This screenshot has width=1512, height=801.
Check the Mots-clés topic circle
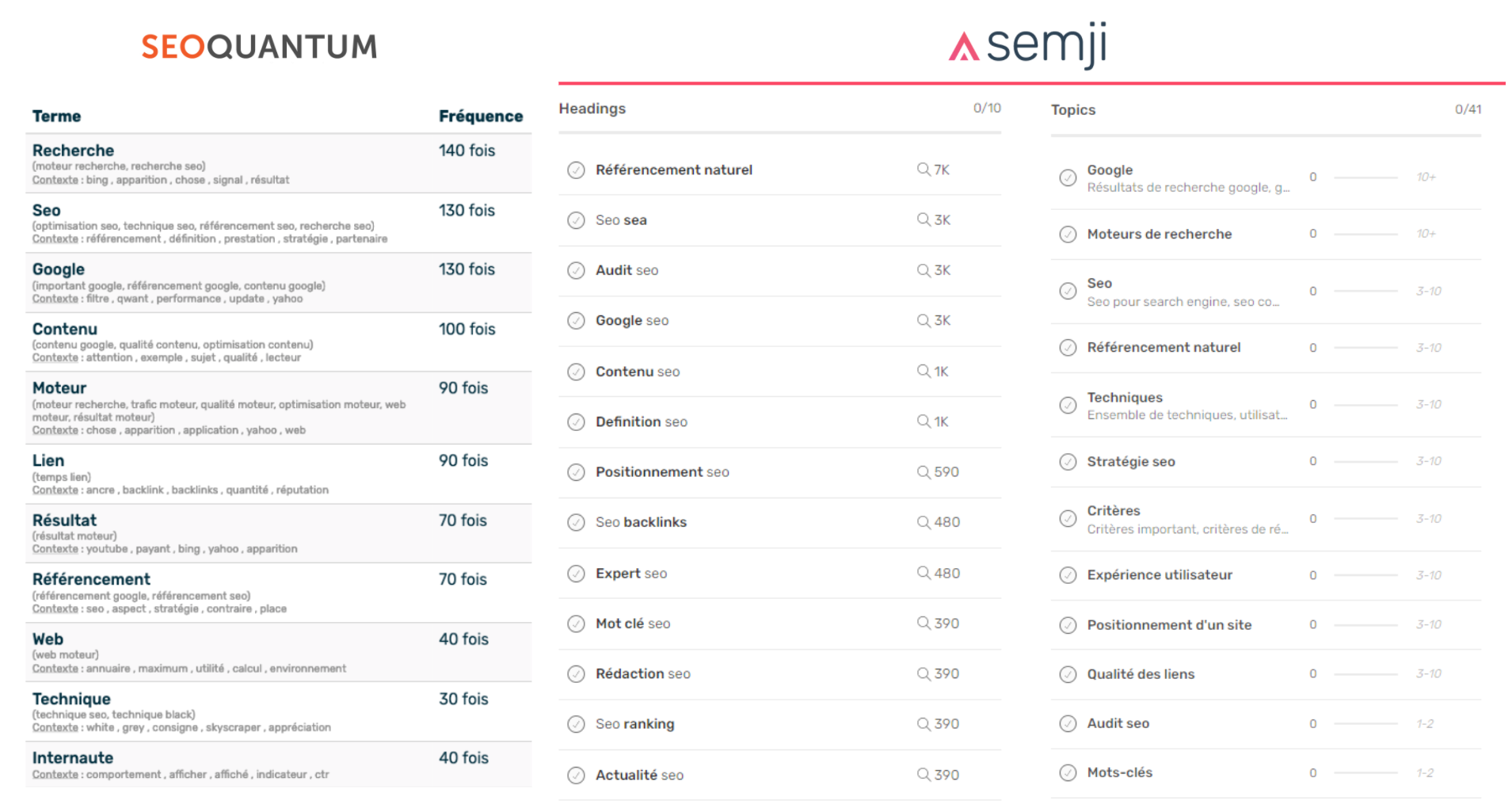click(x=1068, y=772)
